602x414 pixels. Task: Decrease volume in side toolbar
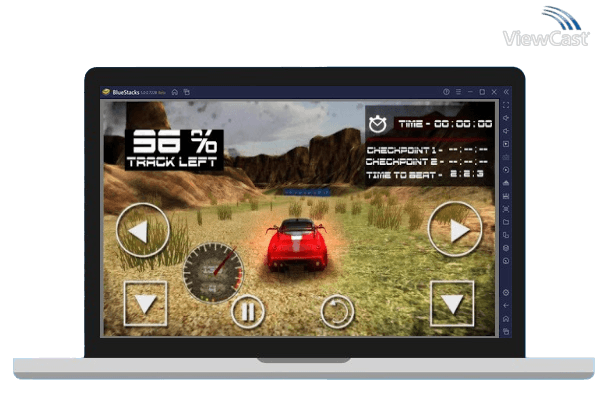click(x=506, y=131)
